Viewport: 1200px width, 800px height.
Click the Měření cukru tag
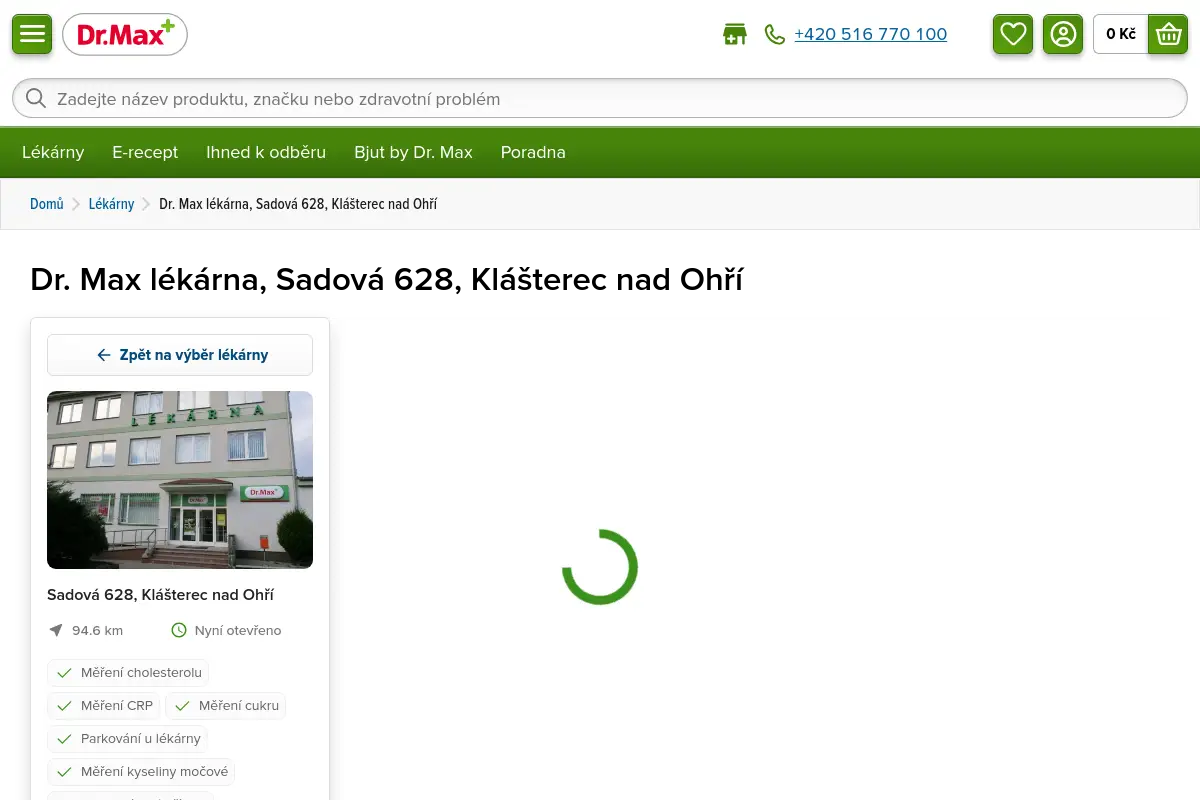225,706
